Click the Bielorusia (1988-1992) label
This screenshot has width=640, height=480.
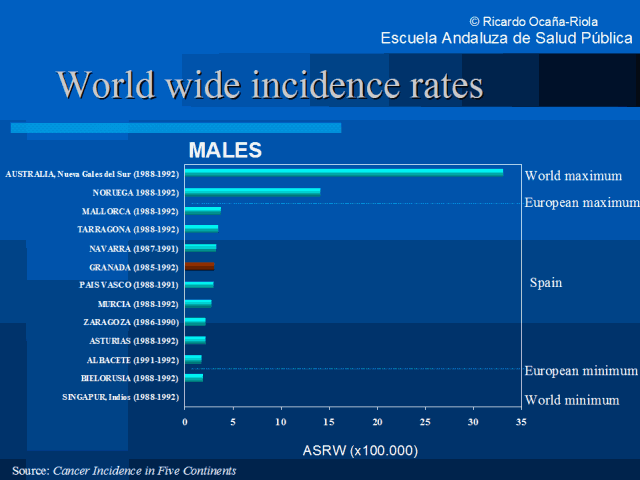tap(130, 378)
